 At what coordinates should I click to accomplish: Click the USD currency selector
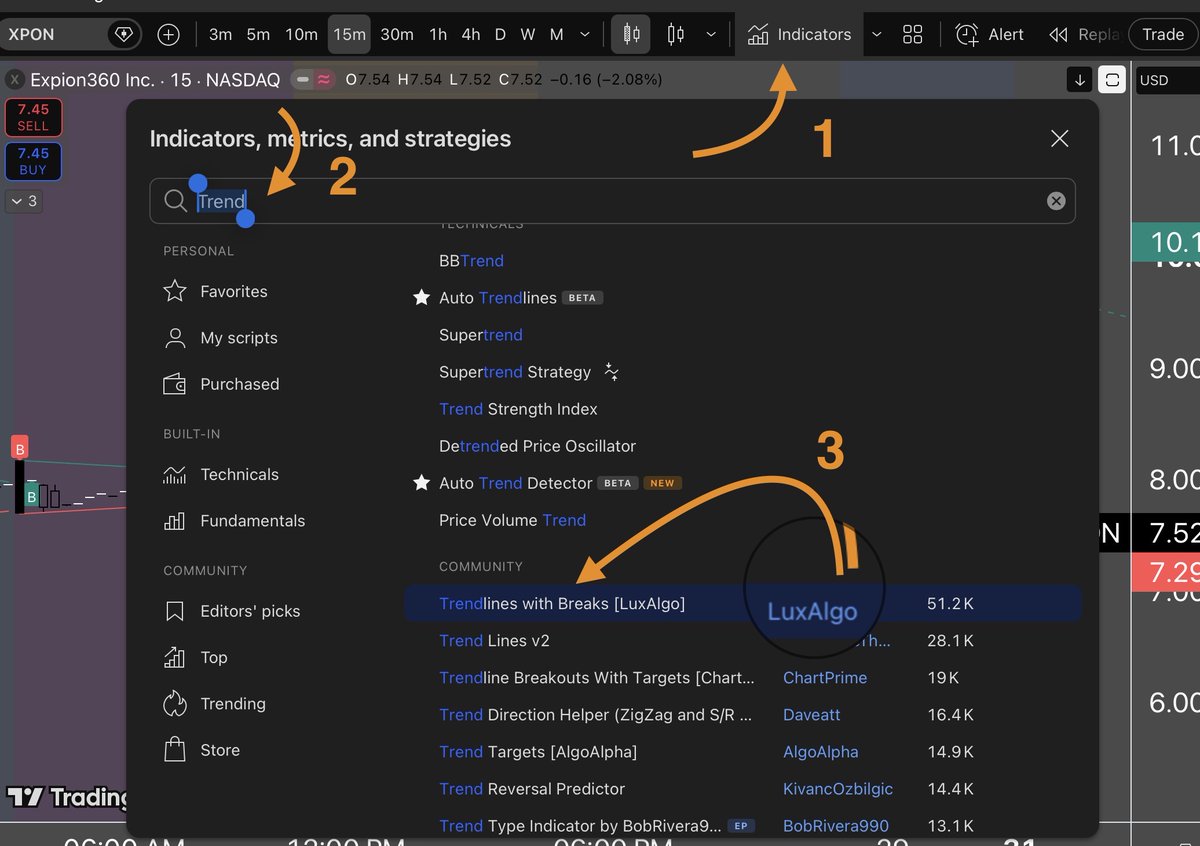[x=1167, y=80]
